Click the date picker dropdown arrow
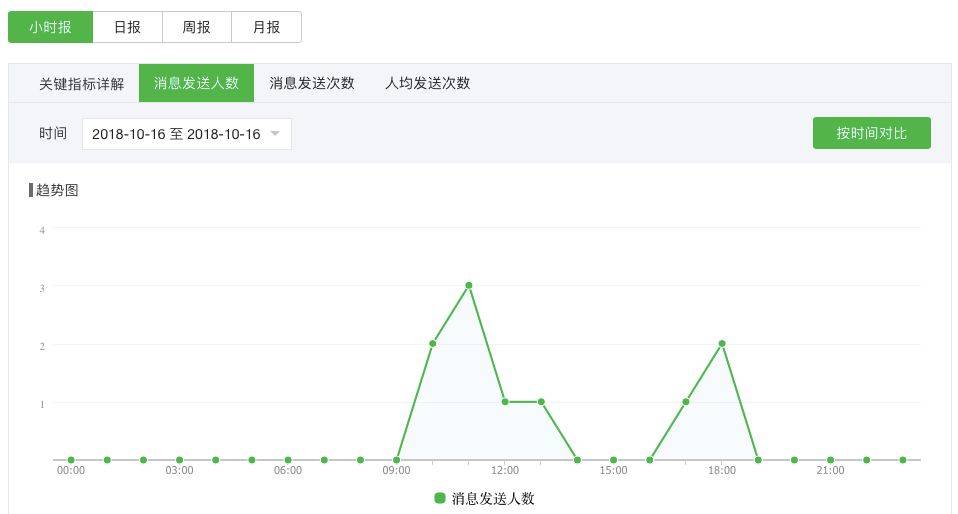958x514 pixels. 275,134
